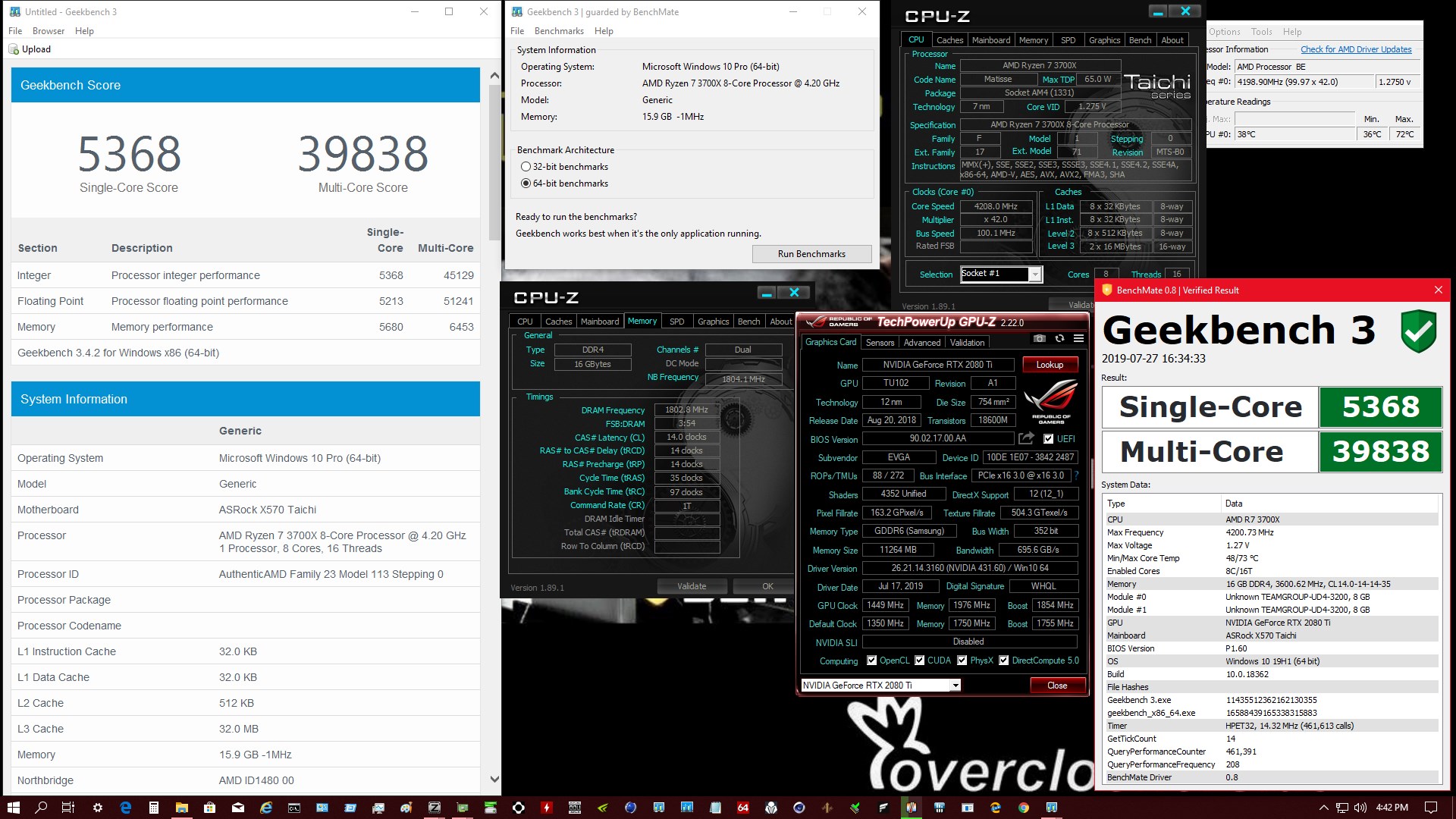Refresh GPU-Z data with the refresh icon
Viewport: 1456px width, 819px height.
click(1059, 338)
